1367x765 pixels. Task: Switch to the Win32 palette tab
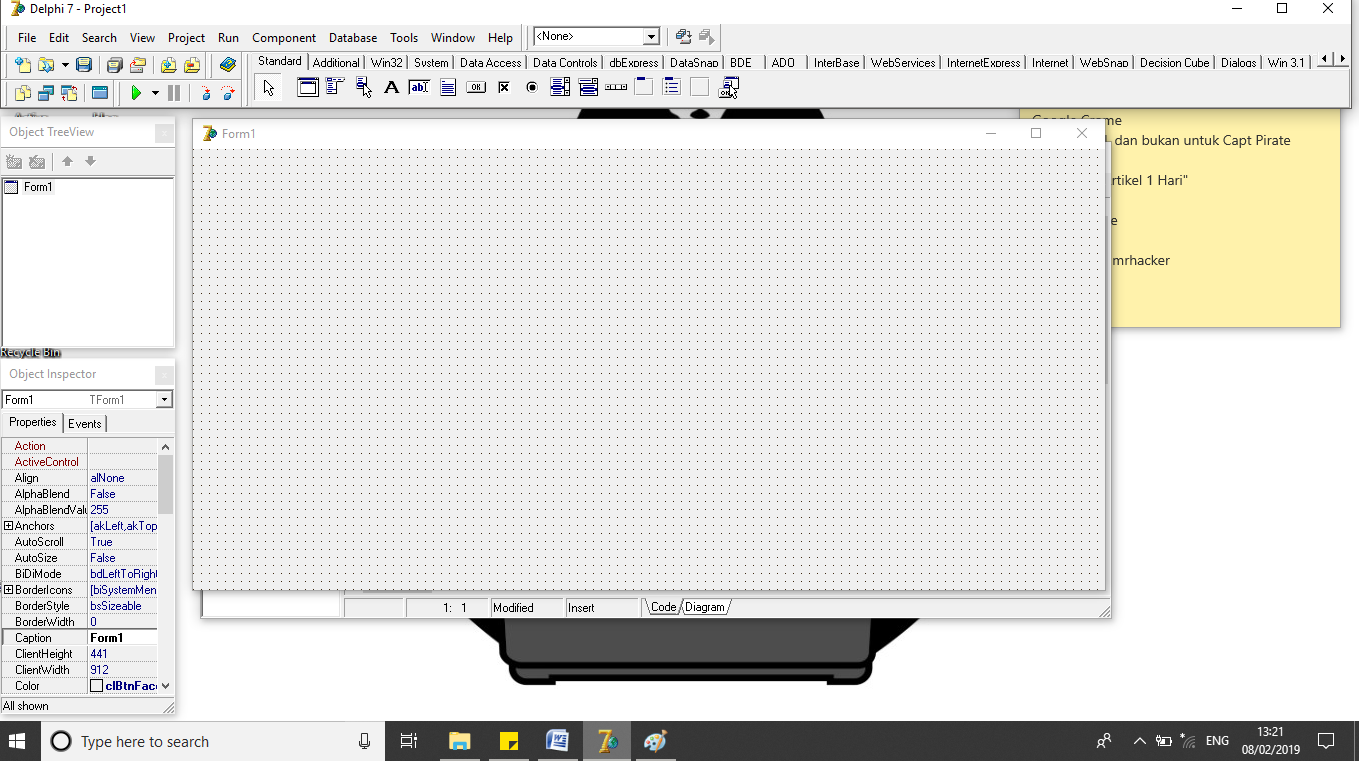[386, 62]
